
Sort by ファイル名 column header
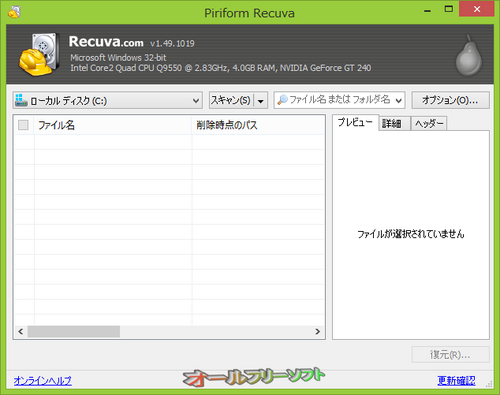[113, 125]
